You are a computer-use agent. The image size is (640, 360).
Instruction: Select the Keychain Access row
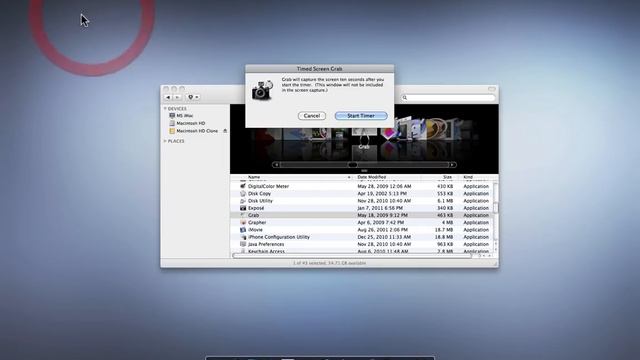pyautogui.click(x=362, y=251)
